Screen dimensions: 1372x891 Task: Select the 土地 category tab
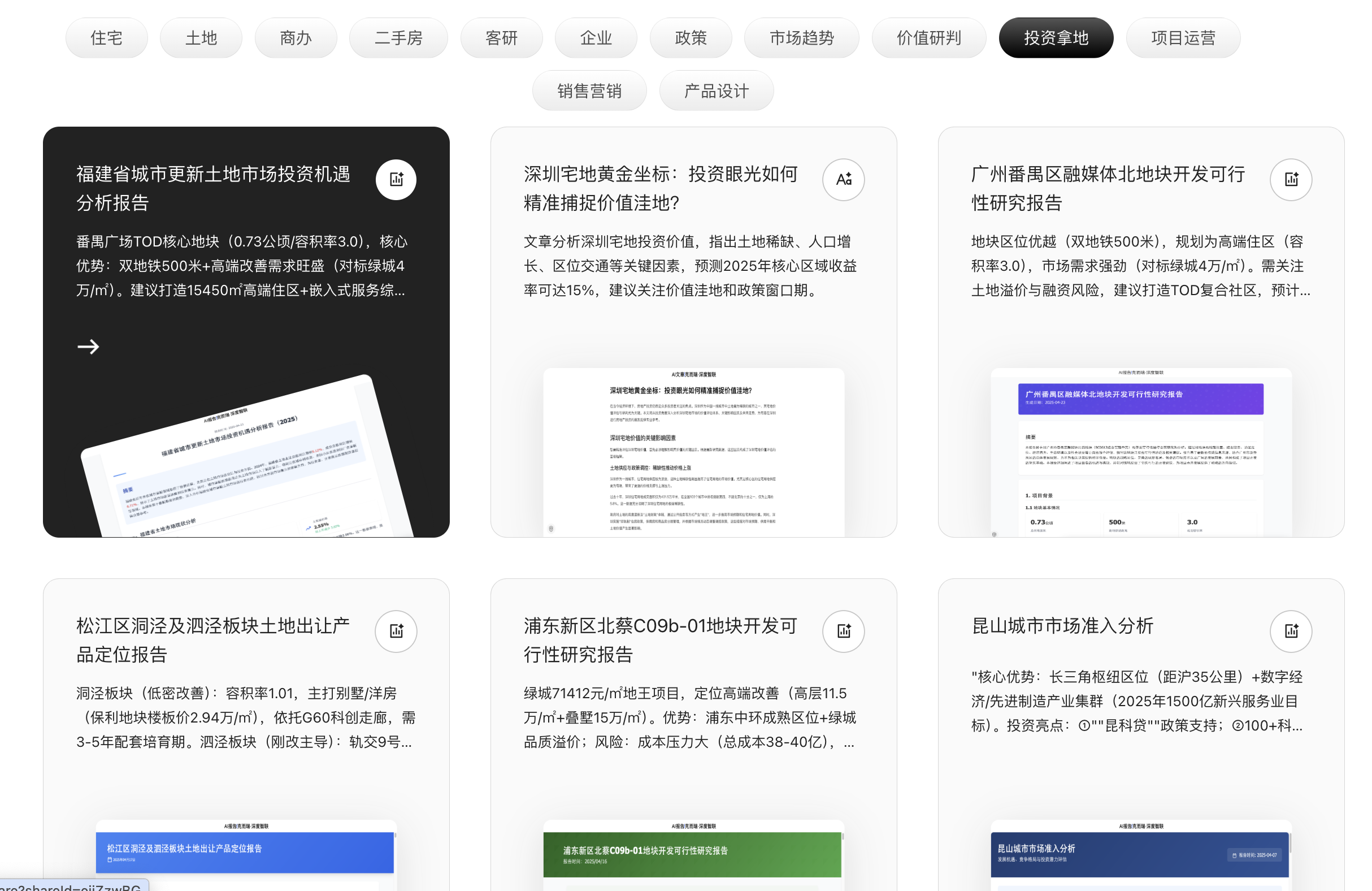[x=201, y=38]
